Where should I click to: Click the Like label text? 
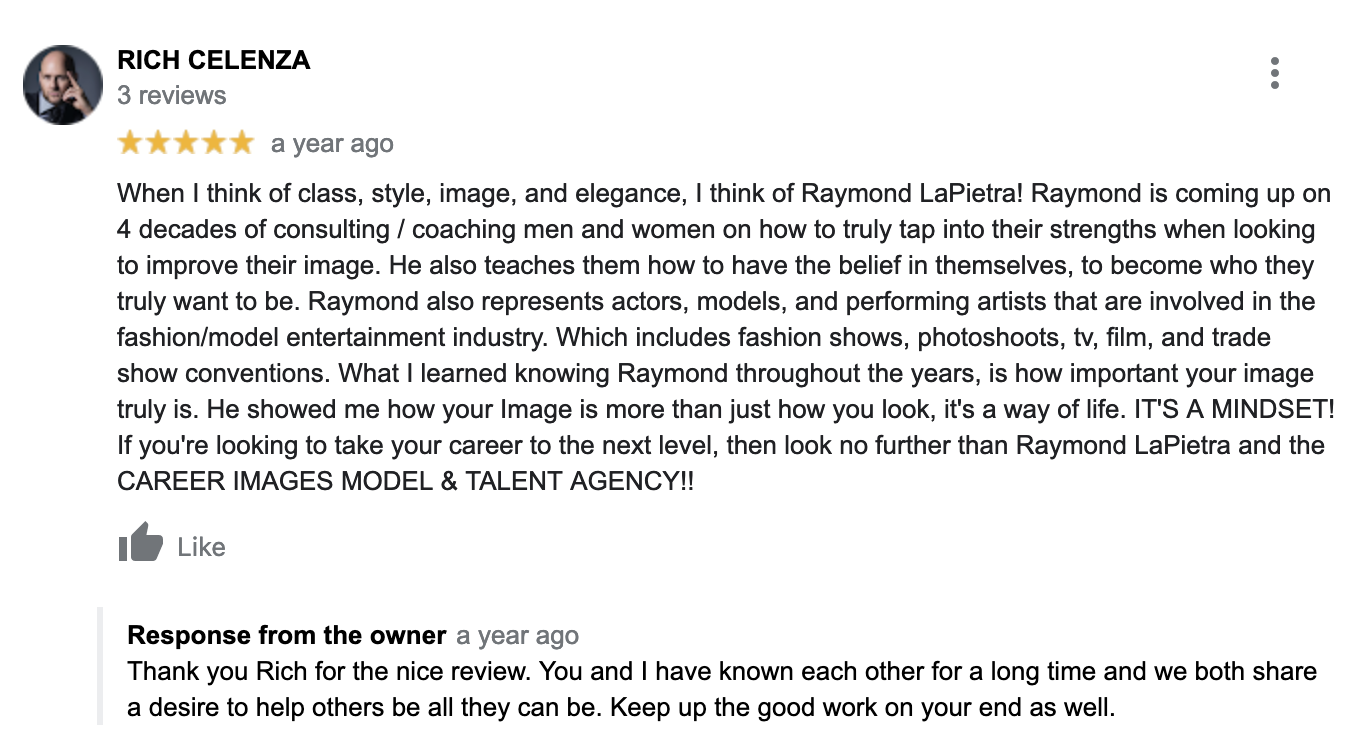pyautogui.click(x=201, y=547)
